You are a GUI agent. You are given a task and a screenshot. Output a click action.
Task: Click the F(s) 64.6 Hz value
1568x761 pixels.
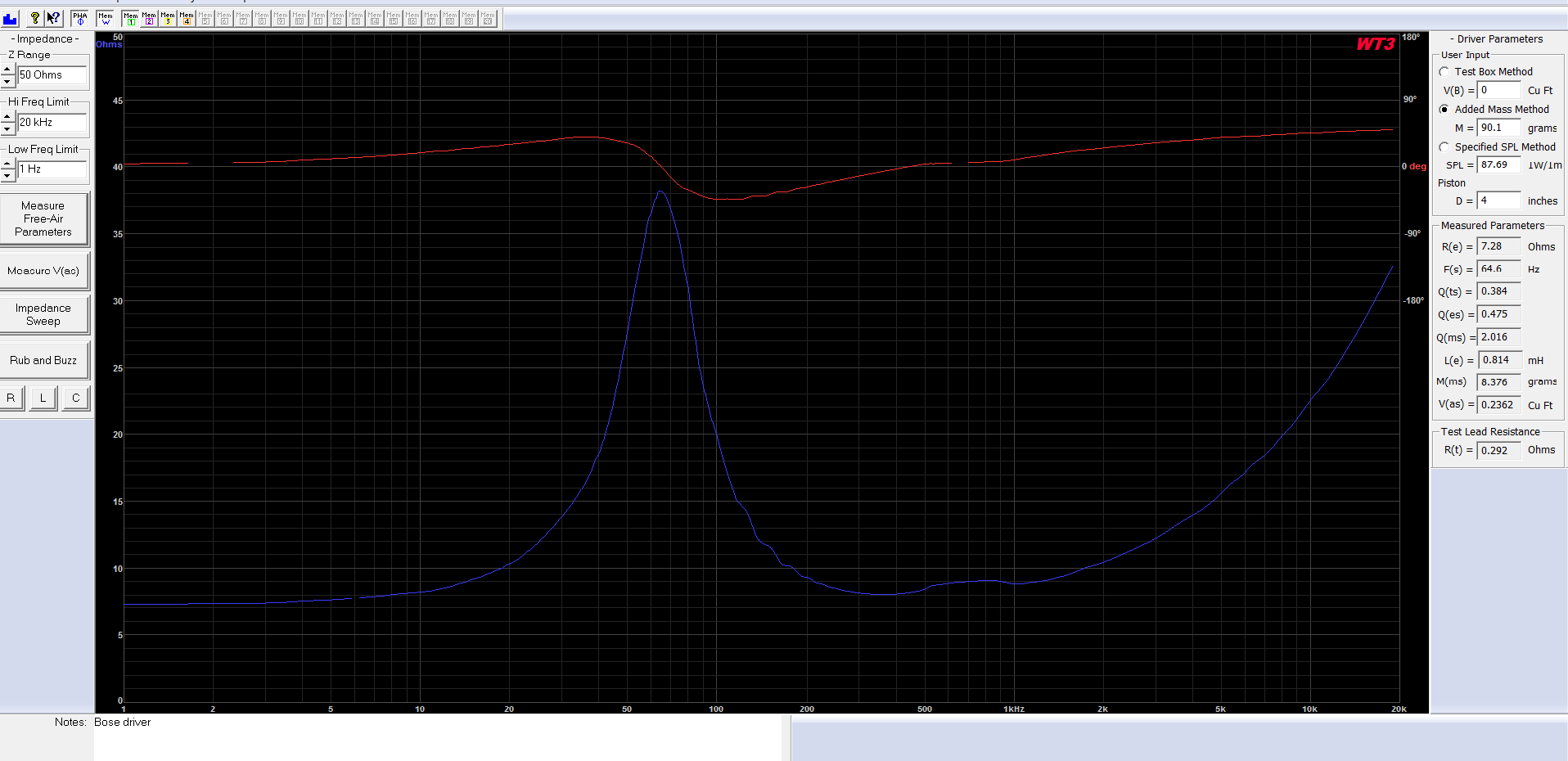coord(1499,269)
